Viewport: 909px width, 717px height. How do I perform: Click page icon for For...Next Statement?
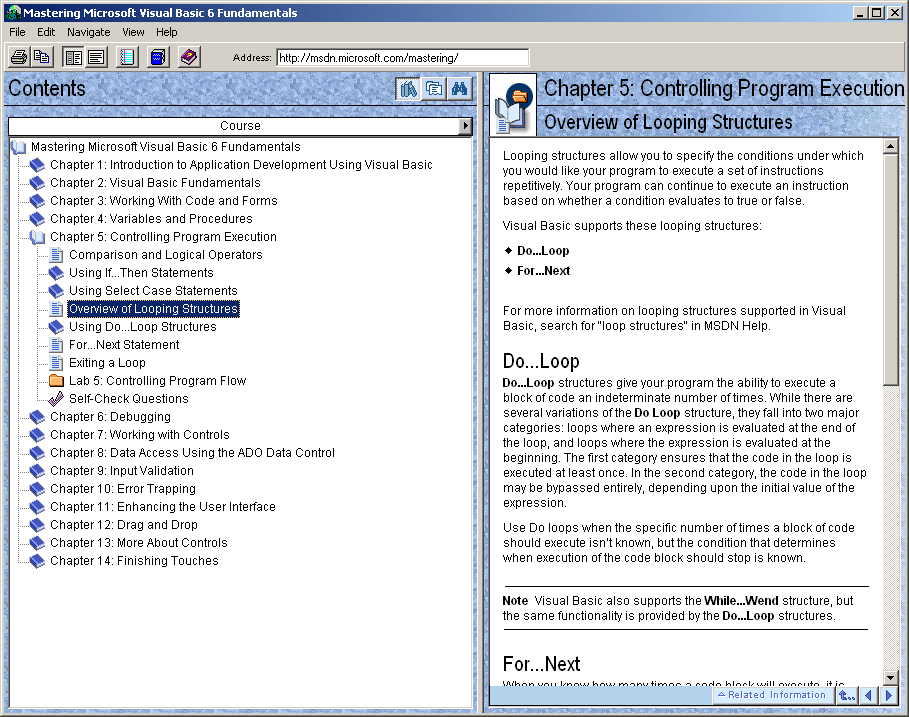click(56, 344)
